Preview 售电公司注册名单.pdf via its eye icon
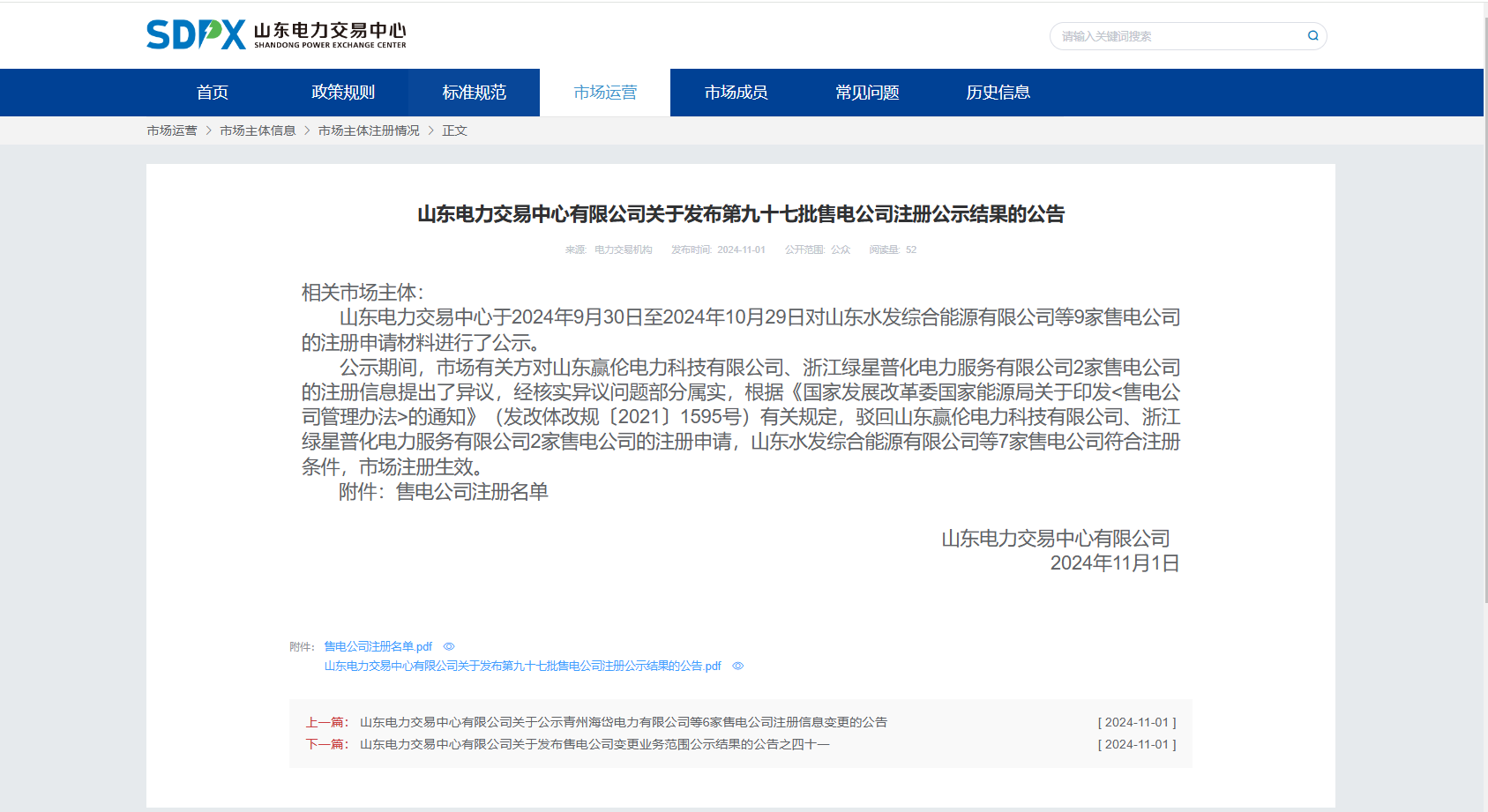This screenshot has height=812, width=1488. (449, 646)
